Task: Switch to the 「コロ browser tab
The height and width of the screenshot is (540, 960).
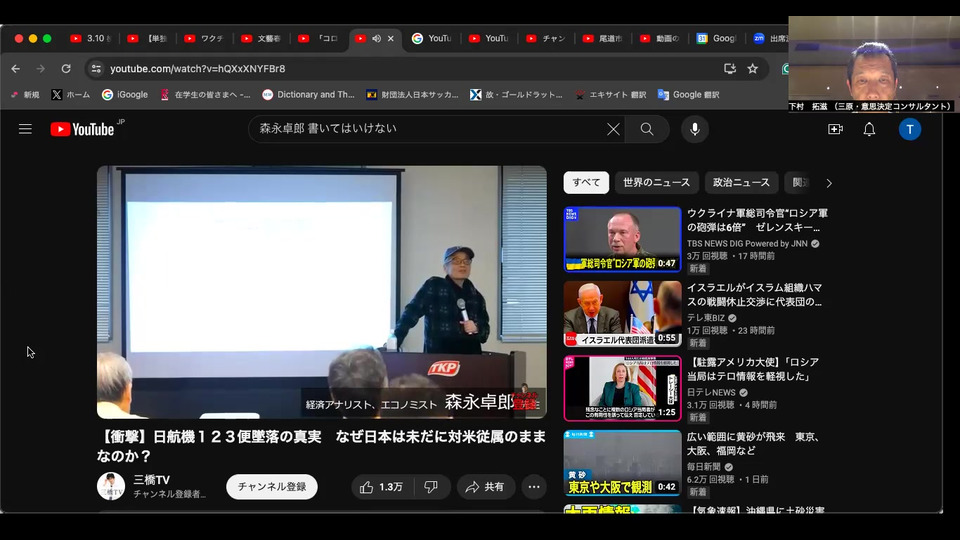Action: coord(319,39)
